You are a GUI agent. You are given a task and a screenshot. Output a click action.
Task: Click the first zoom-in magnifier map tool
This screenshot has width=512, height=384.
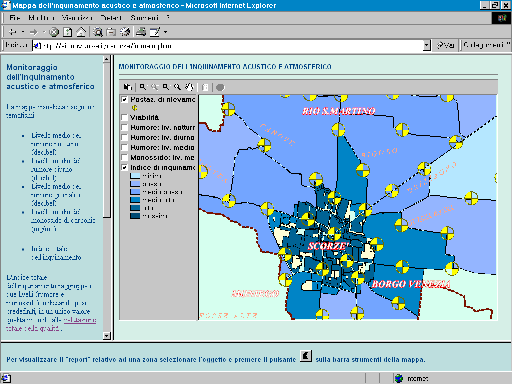click(143, 87)
